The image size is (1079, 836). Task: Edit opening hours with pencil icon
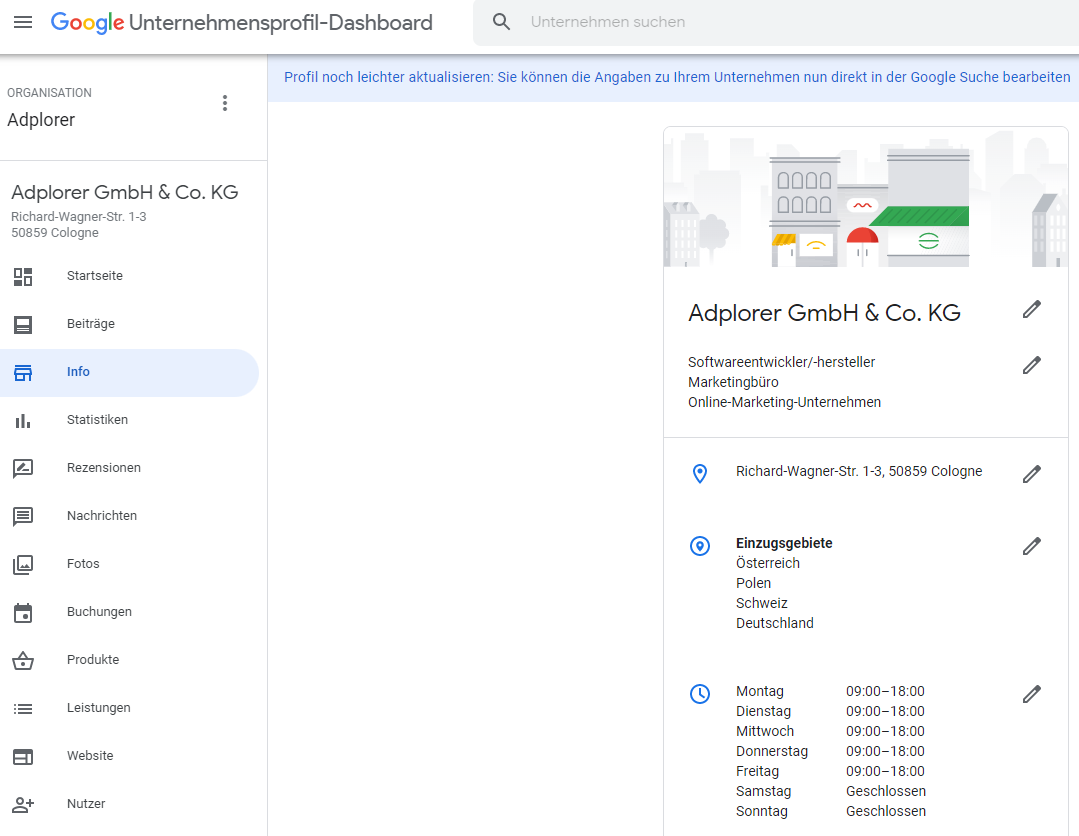tap(1032, 694)
